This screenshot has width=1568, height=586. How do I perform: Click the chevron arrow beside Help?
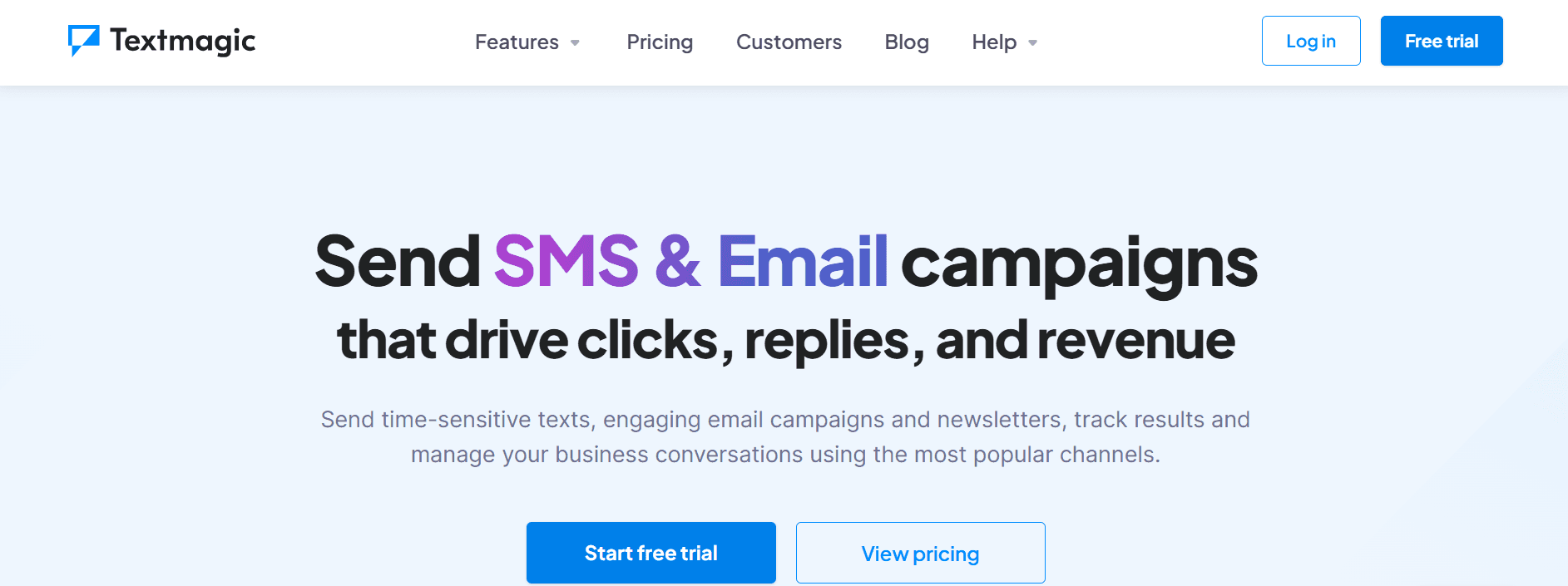coord(1031,44)
